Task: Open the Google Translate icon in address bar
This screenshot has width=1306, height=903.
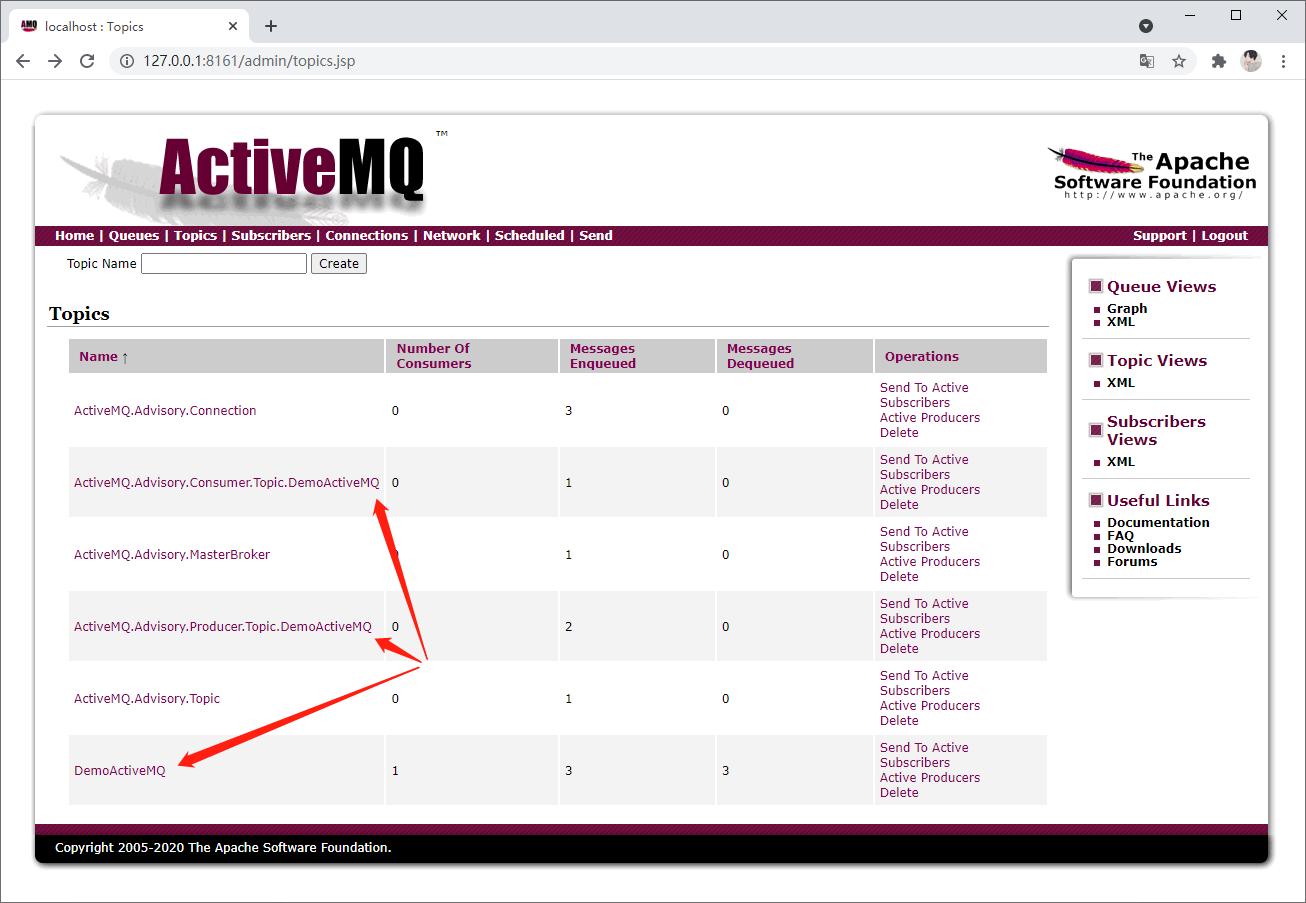Action: (x=1147, y=61)
